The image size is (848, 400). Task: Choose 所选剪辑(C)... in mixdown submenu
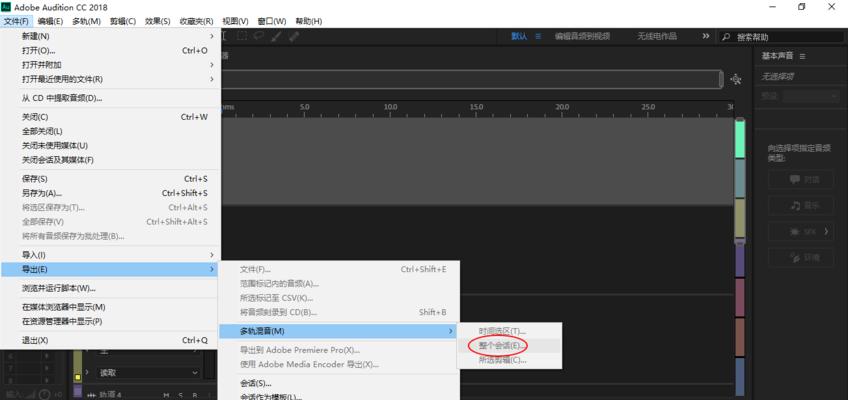tap(509, 360)
